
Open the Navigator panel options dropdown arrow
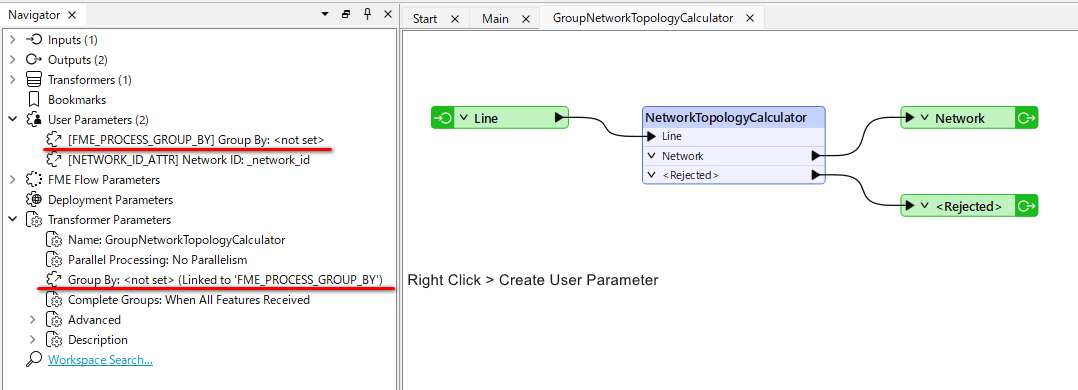[x=325, y=14]
